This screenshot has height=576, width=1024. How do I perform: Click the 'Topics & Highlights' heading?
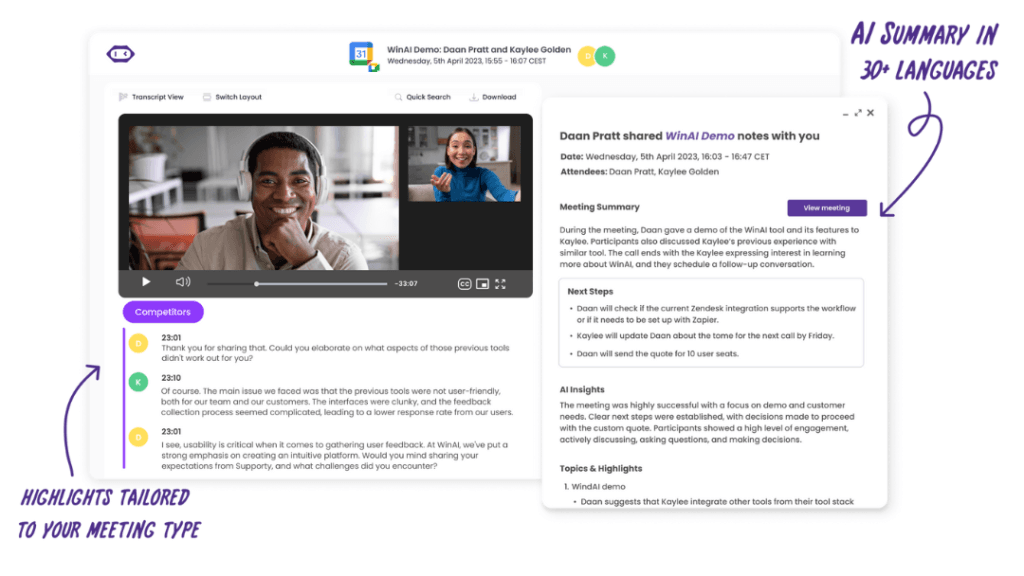601,469
